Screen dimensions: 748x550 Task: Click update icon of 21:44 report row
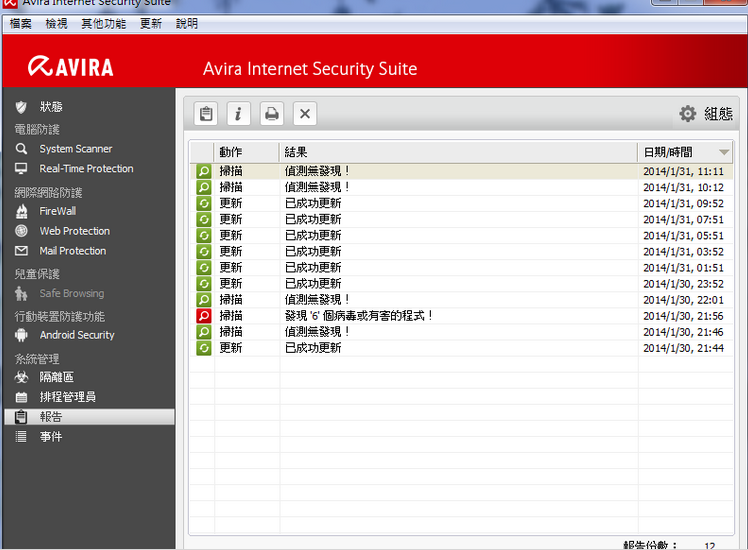pyautogui.click(x=204, y=348)
